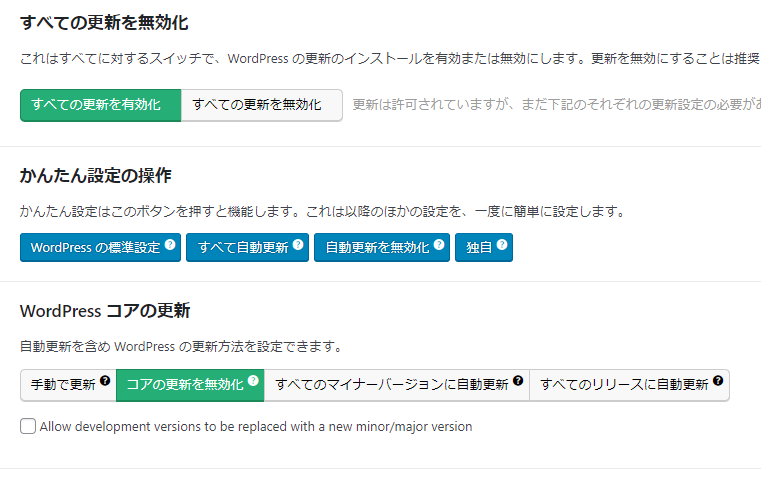Click label text Allow development versions to be replaced

coord(256,427)
